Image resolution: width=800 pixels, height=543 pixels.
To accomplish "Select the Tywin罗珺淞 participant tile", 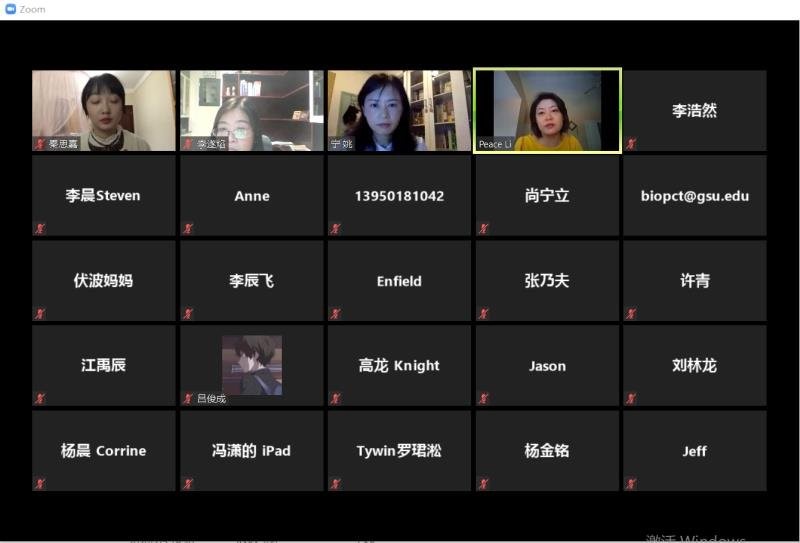I will click(x=399, y=451).
